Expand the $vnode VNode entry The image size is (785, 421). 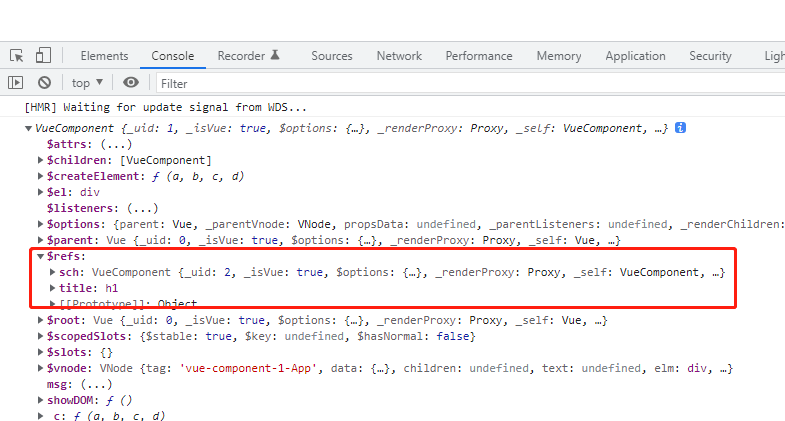[41, 368]
